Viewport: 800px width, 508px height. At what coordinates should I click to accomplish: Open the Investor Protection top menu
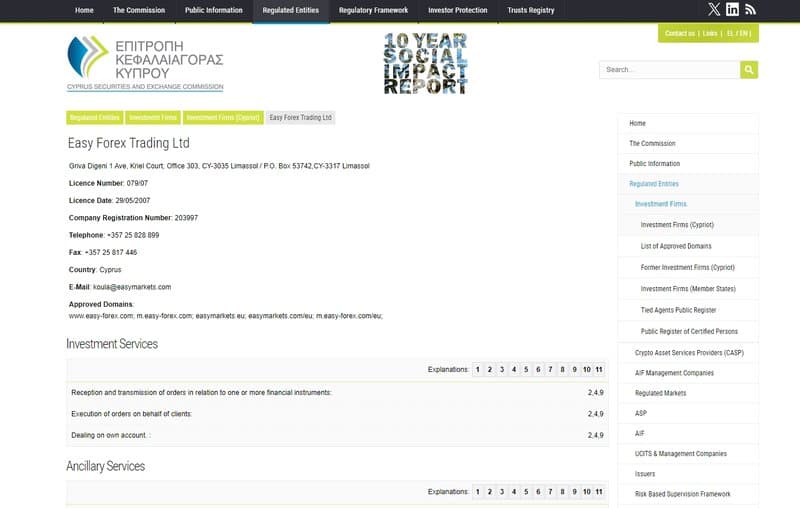pos(458,10)
